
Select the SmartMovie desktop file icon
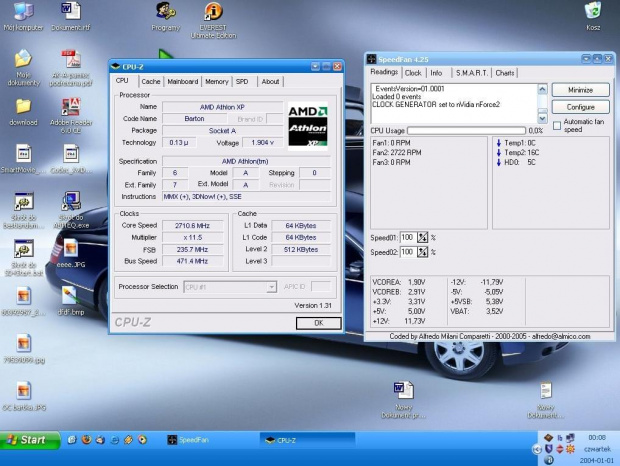pyautogui.click(x=23, y=159)
